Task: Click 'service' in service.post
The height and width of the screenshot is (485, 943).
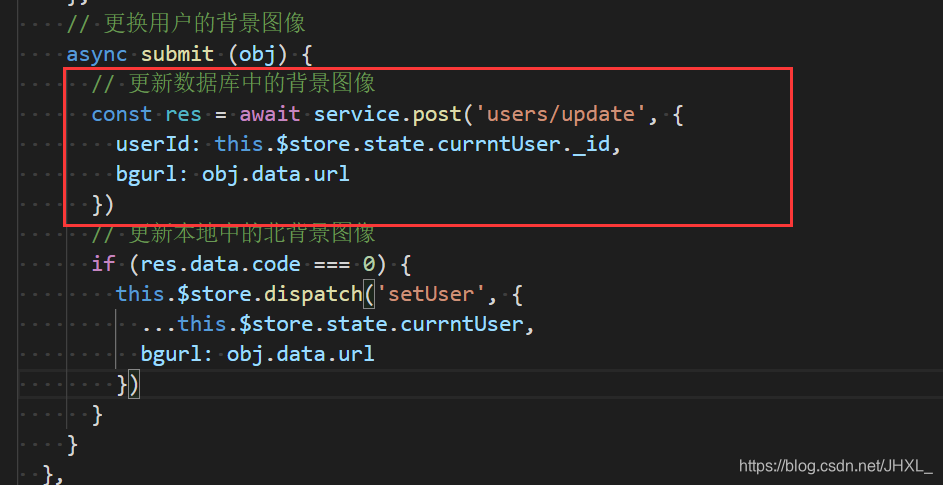Action: [x=357, y=114]
